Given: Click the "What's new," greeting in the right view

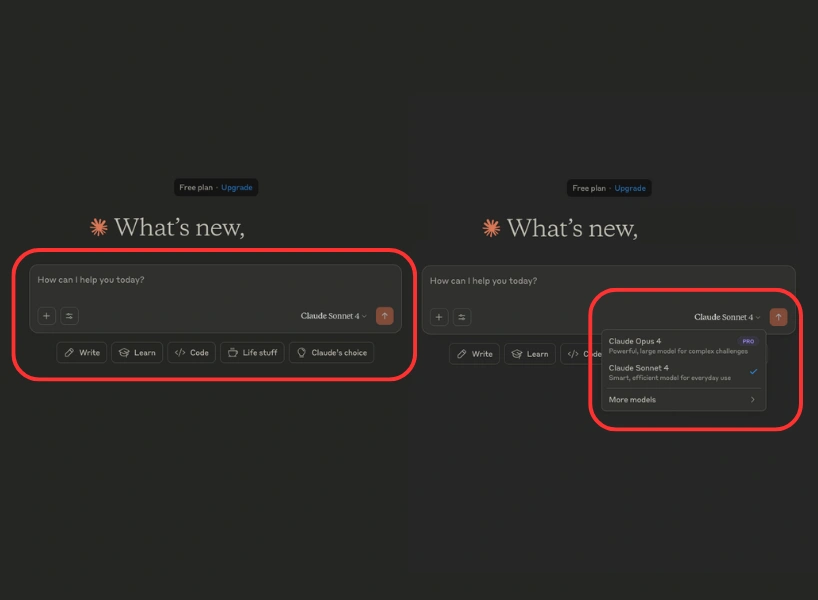Looking at the screenshot, I should [x=572, y=229].
